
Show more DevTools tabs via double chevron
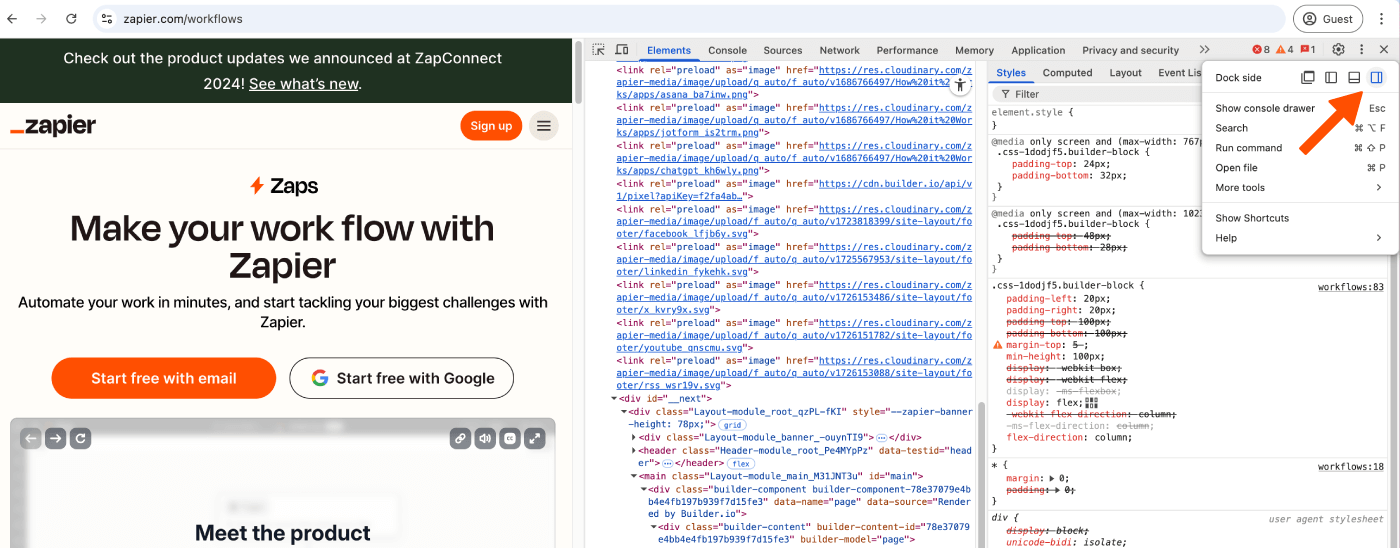click(x=1204, y=50)
